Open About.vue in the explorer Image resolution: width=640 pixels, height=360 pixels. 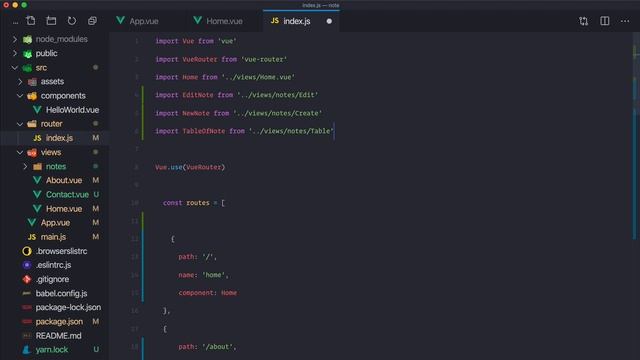tap(64, 180)
